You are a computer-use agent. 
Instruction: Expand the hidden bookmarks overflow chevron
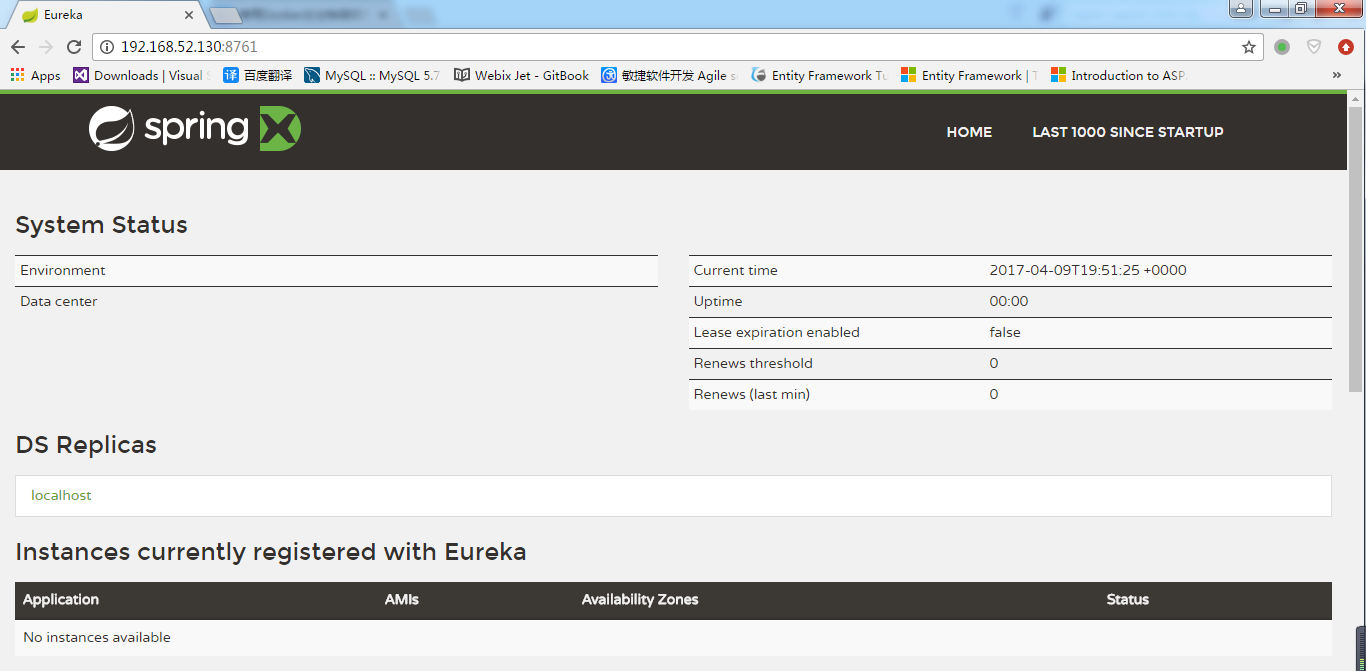[x=1337, y=75]
